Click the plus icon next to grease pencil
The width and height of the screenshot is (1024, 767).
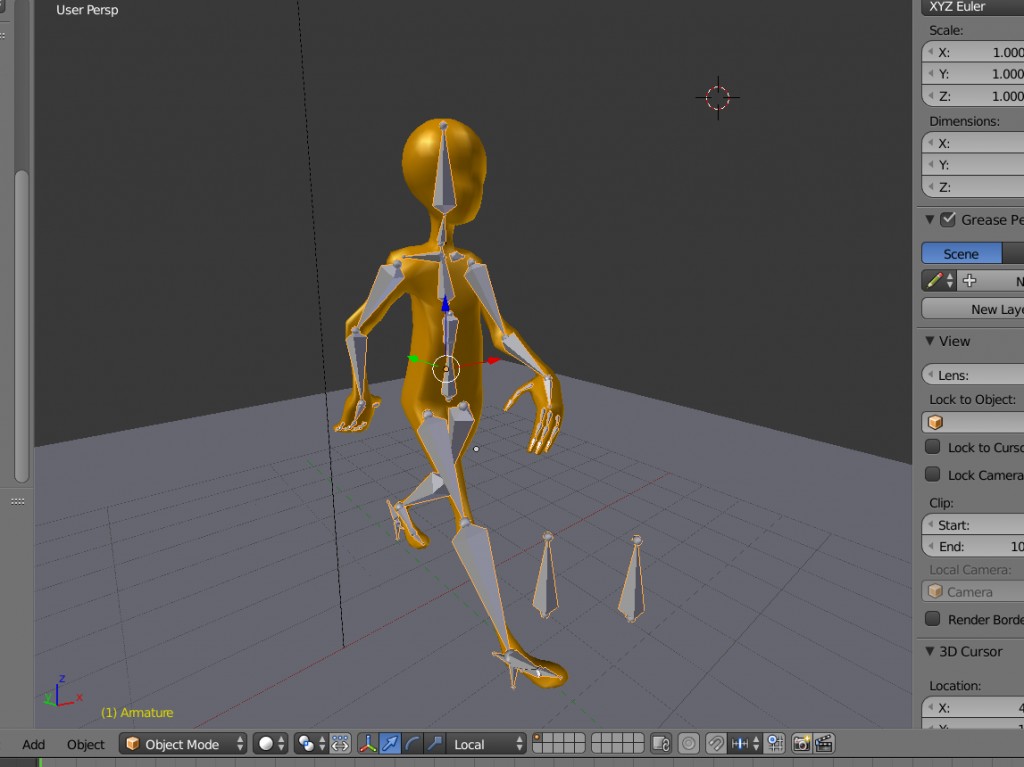click(968, 280)
